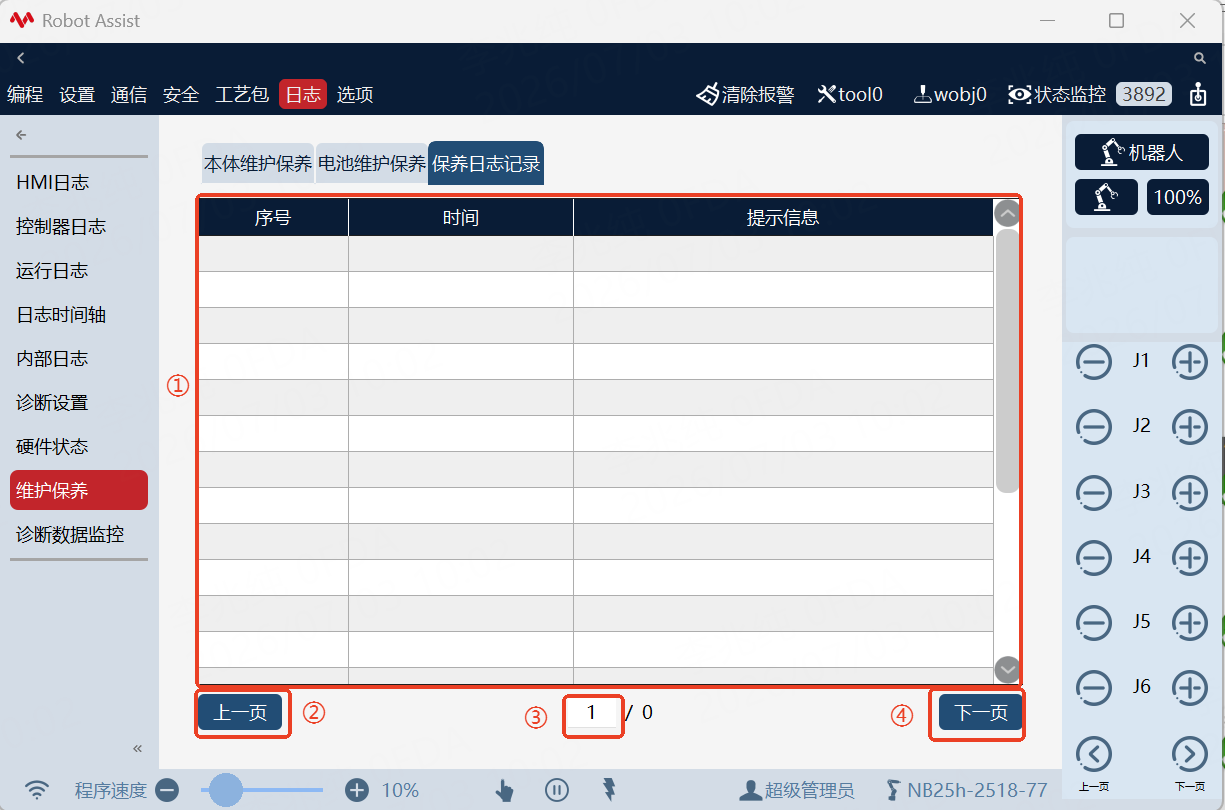The image size is (1225, 810).
Task: Click the J3 minus jog button
Action: (x=1094, y=492)
